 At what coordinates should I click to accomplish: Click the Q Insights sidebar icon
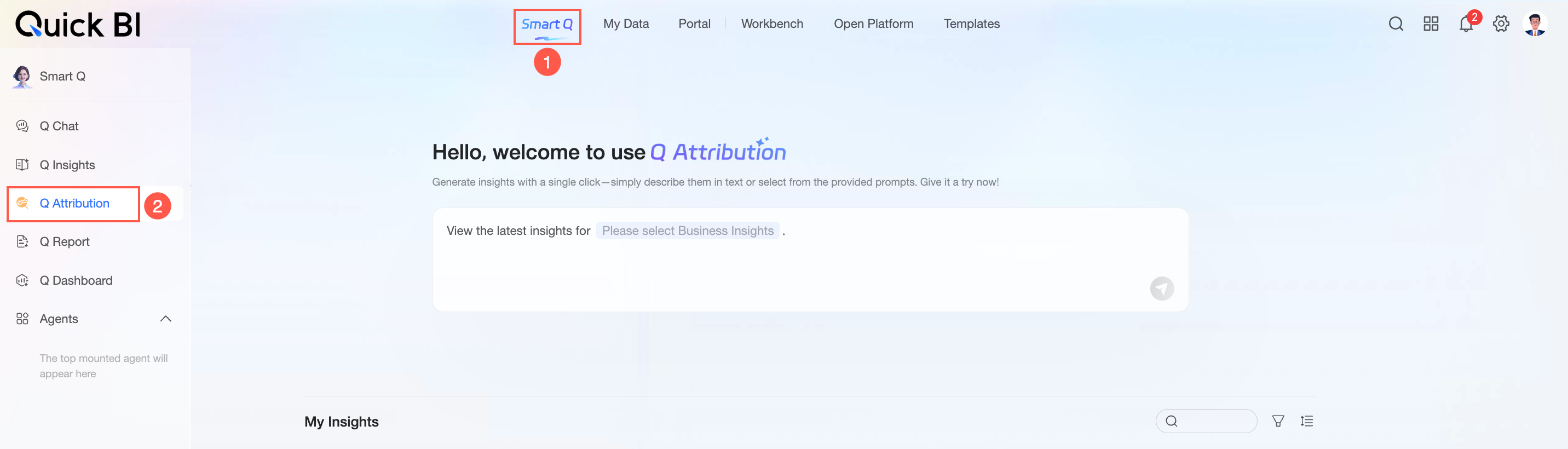pos(22,164)
